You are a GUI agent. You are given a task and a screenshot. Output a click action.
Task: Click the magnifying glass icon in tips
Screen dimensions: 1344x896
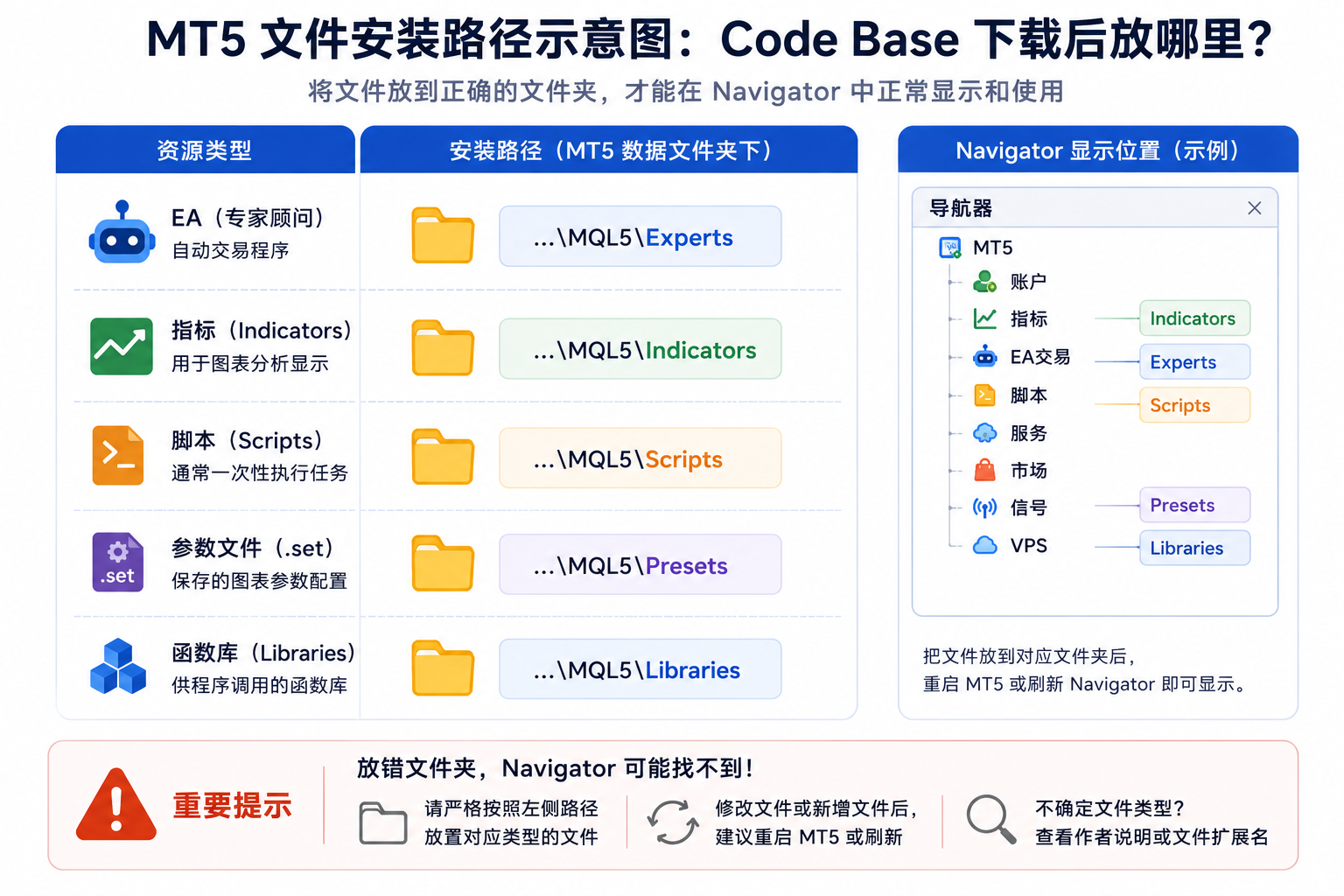pos(991,820)
